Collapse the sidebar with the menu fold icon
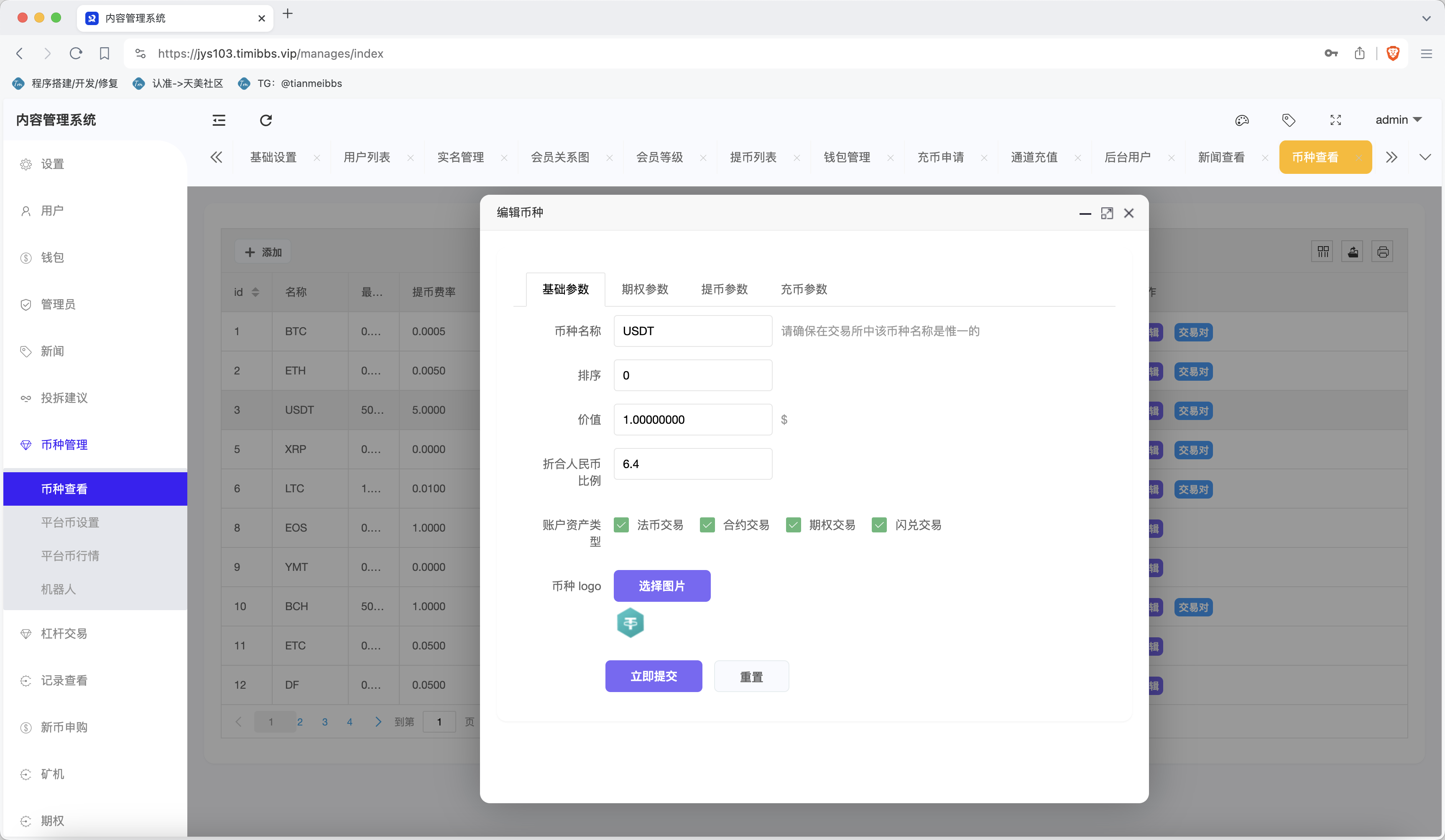Image resolution: width=1445 pixels, height=840 pixels. tap(219, 120)
